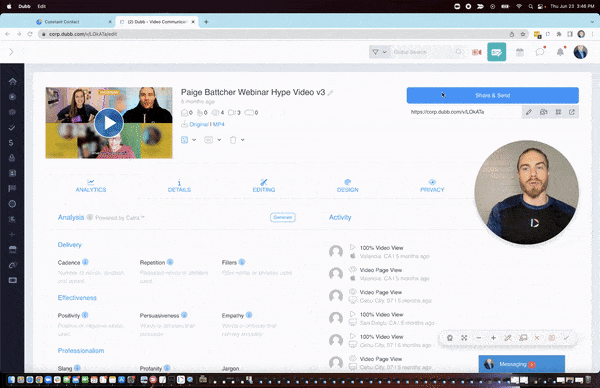Open the dollar sign icon in sidebar
The height and width of the screenshot is (388, 600).
[11, 143]
